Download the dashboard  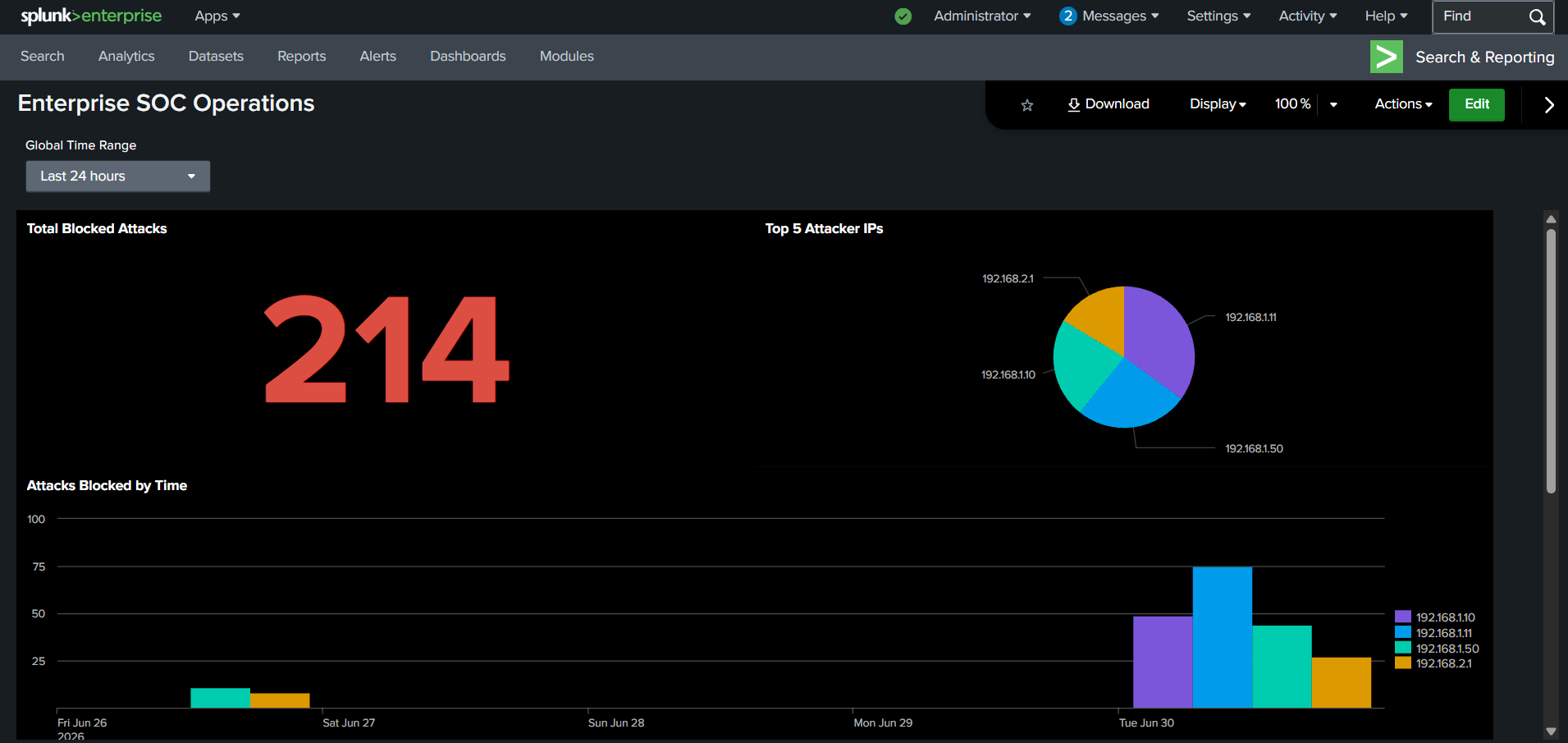point(1108,104)
